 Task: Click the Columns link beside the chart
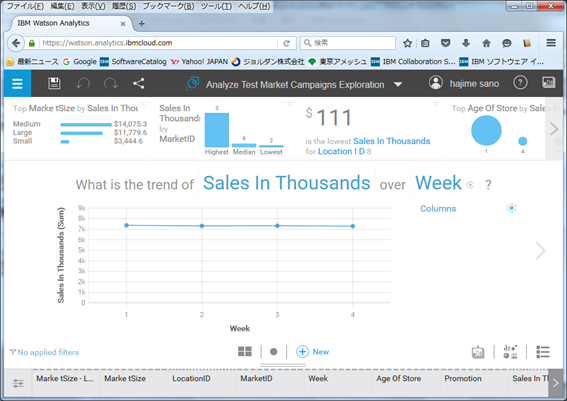(438, 209)
